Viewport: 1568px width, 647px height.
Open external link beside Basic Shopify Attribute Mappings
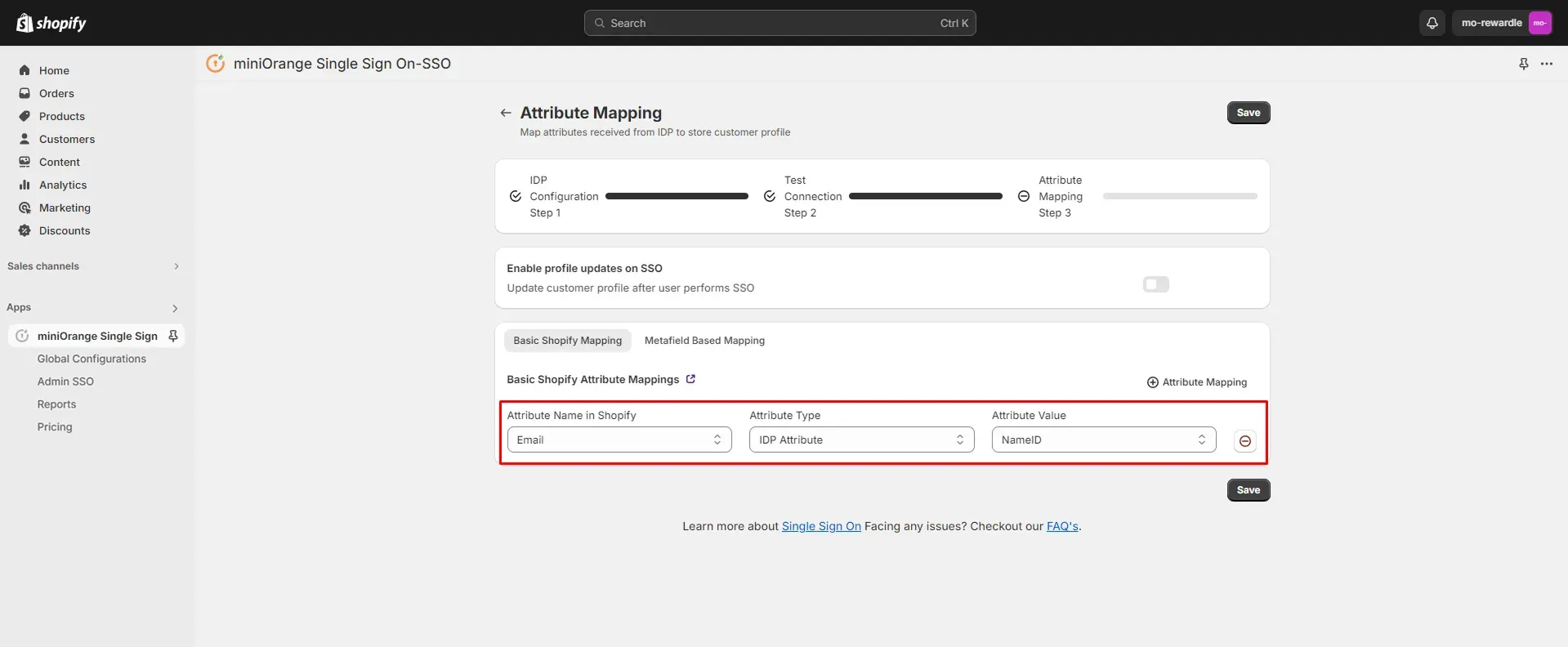click(690, 379)
